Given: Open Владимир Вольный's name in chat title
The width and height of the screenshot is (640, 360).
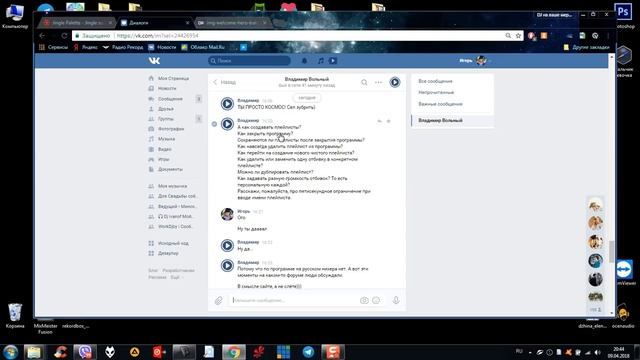Looking at the screenshot, I should [307, 79].
